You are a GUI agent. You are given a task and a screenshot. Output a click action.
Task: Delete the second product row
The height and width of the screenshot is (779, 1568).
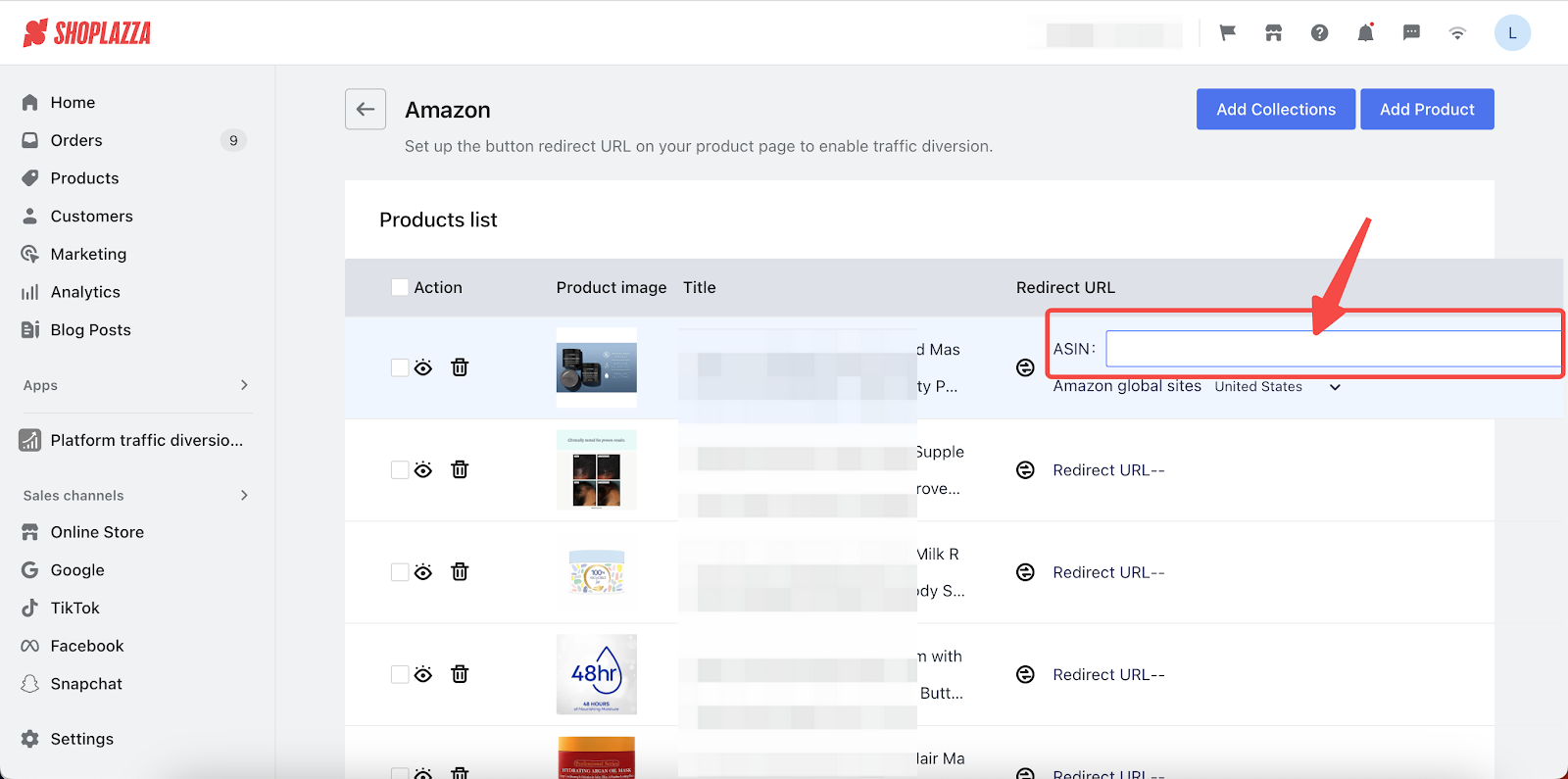(460, 469)
